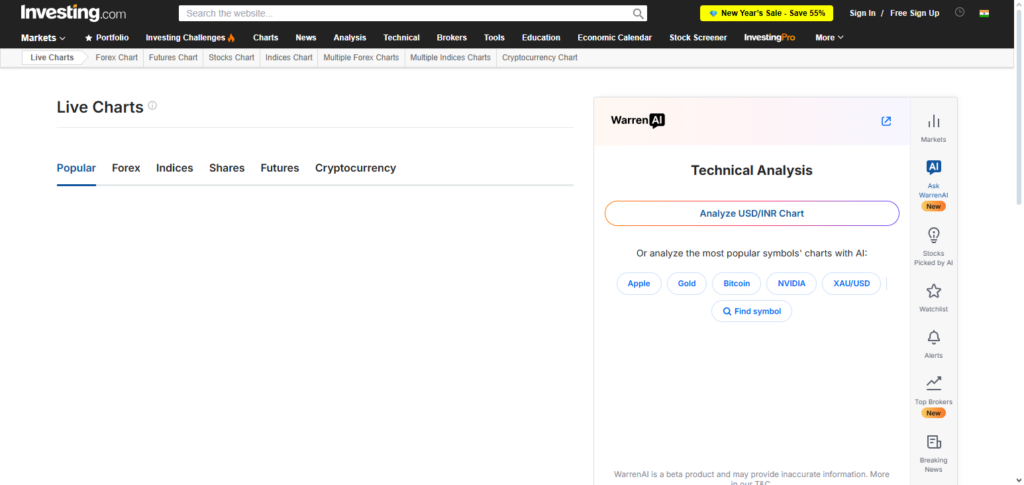1024x485 pixels.
Task: Click the search magnifier icon
Action: coord(638,14)
